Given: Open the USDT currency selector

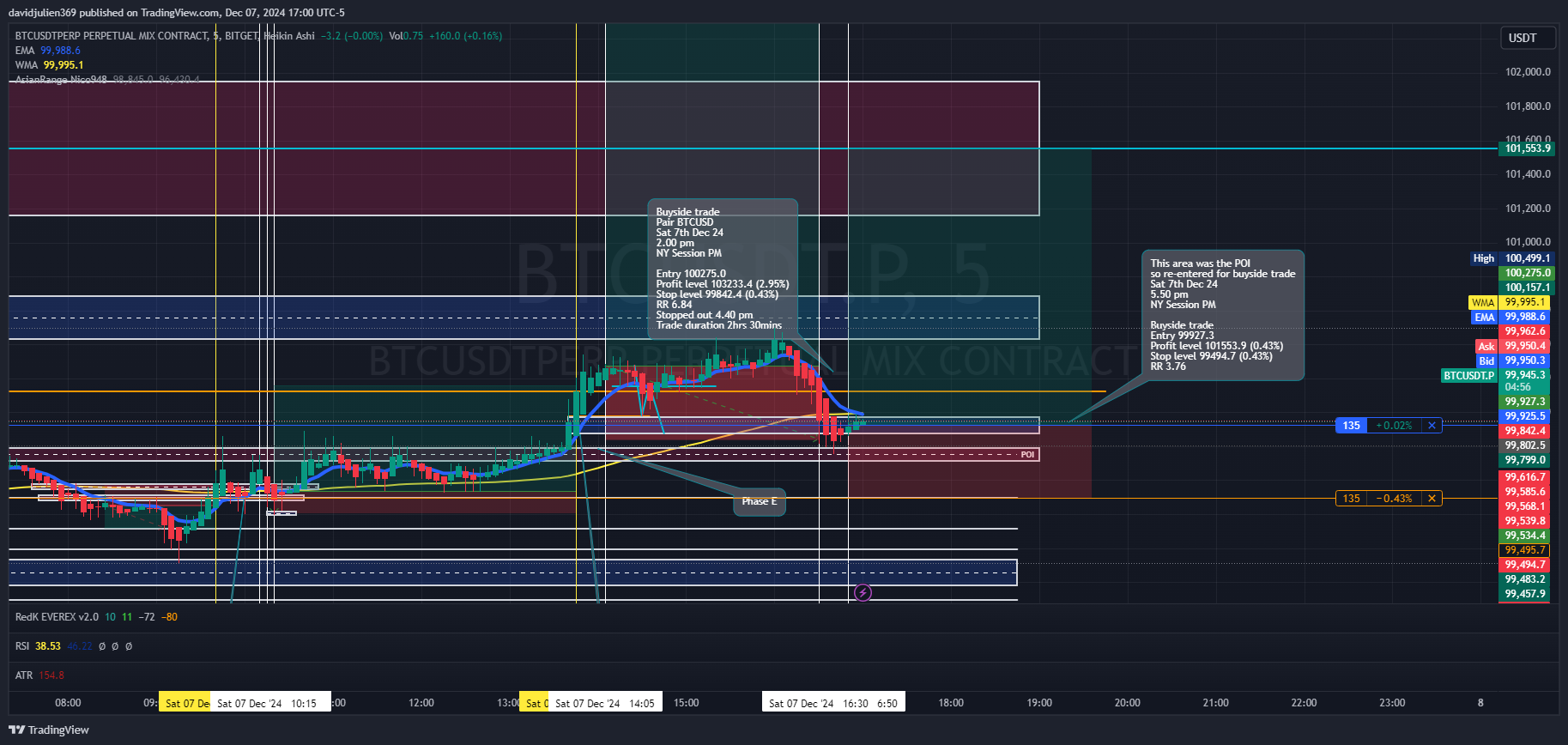Looking at the screenshot, I should click(x=1528, y=38).
